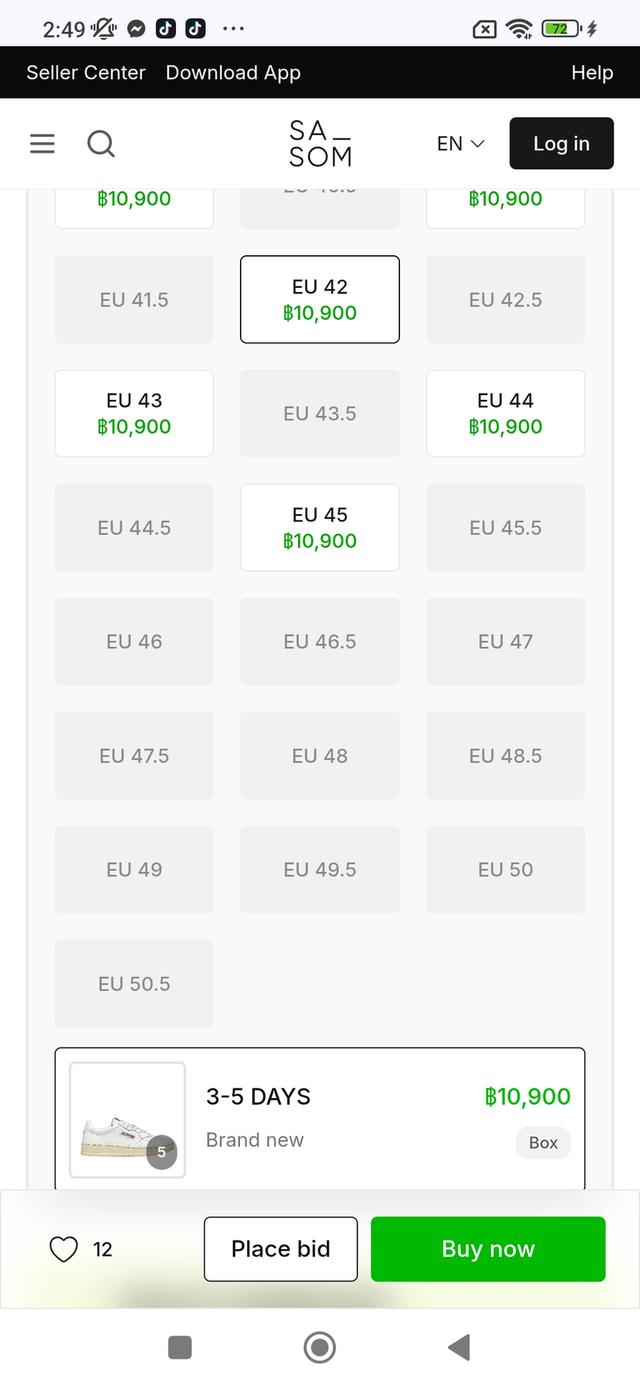Screen dimensions: 640x1386
Task: Open the sneaker product thumbnail
Action: tap(127, 1120)
